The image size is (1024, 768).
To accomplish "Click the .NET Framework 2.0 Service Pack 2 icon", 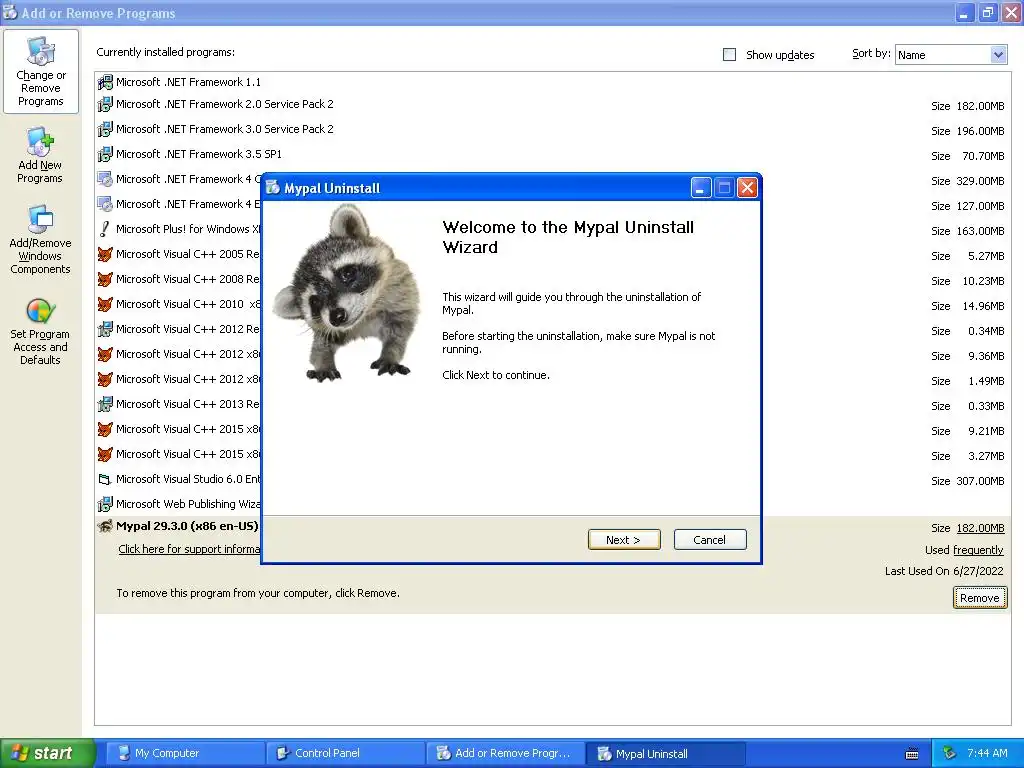I will pos(104,104).
